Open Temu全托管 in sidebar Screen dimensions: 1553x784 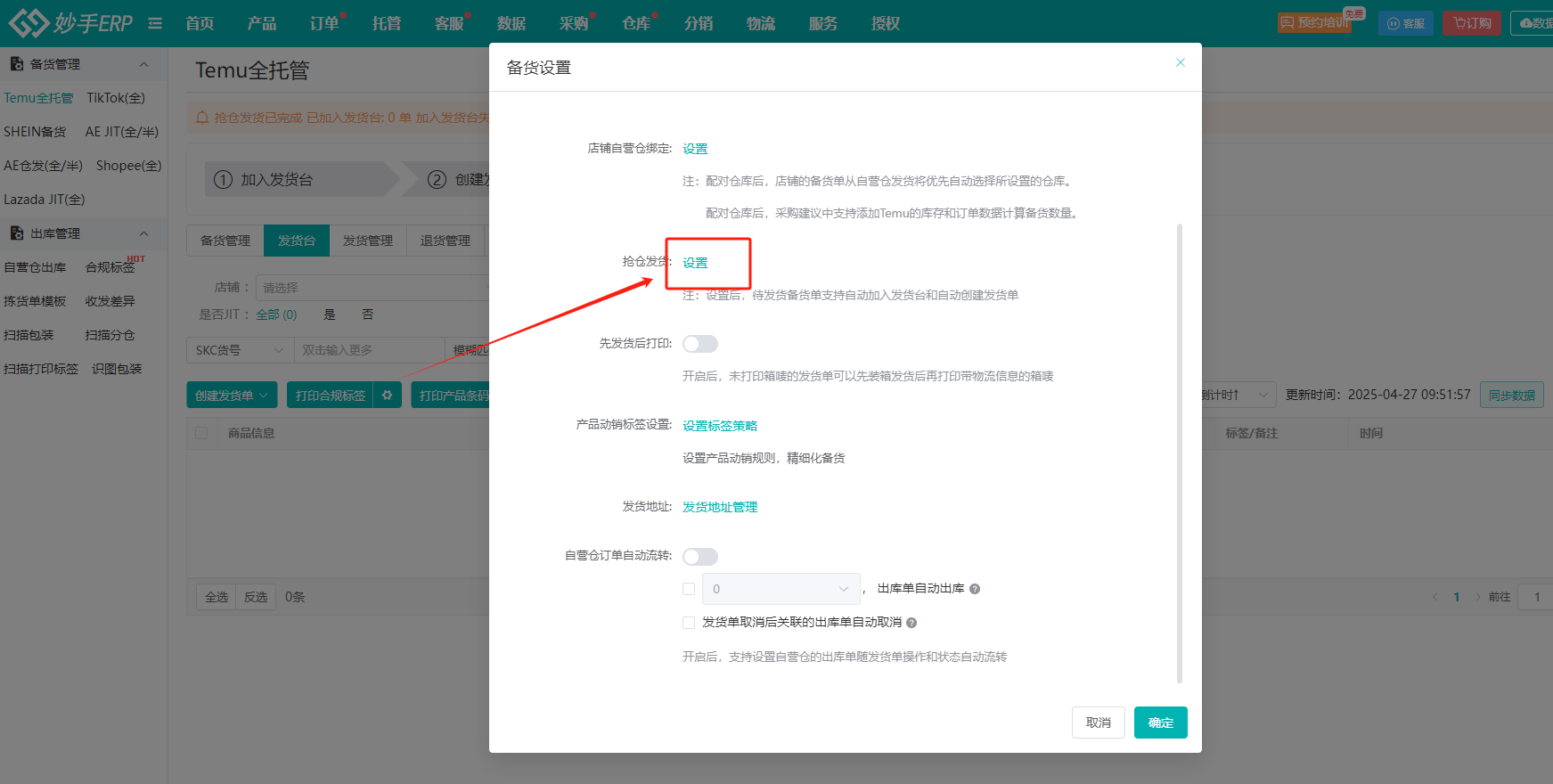click(x=38, y=98)
